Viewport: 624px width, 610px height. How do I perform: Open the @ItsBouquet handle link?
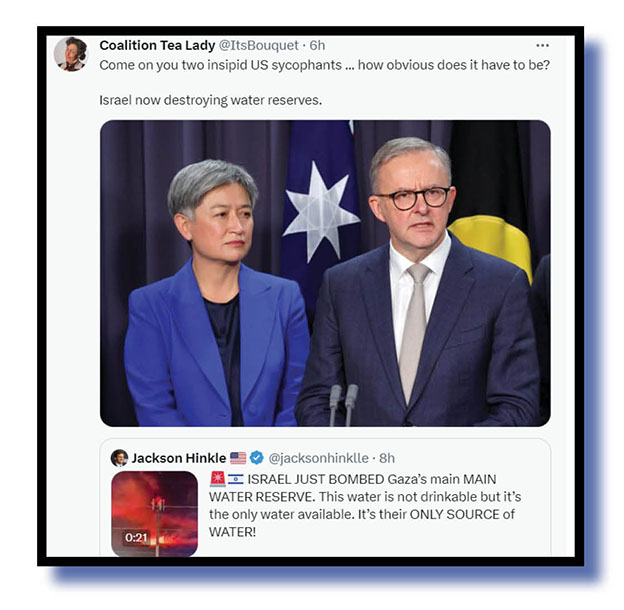259,45
